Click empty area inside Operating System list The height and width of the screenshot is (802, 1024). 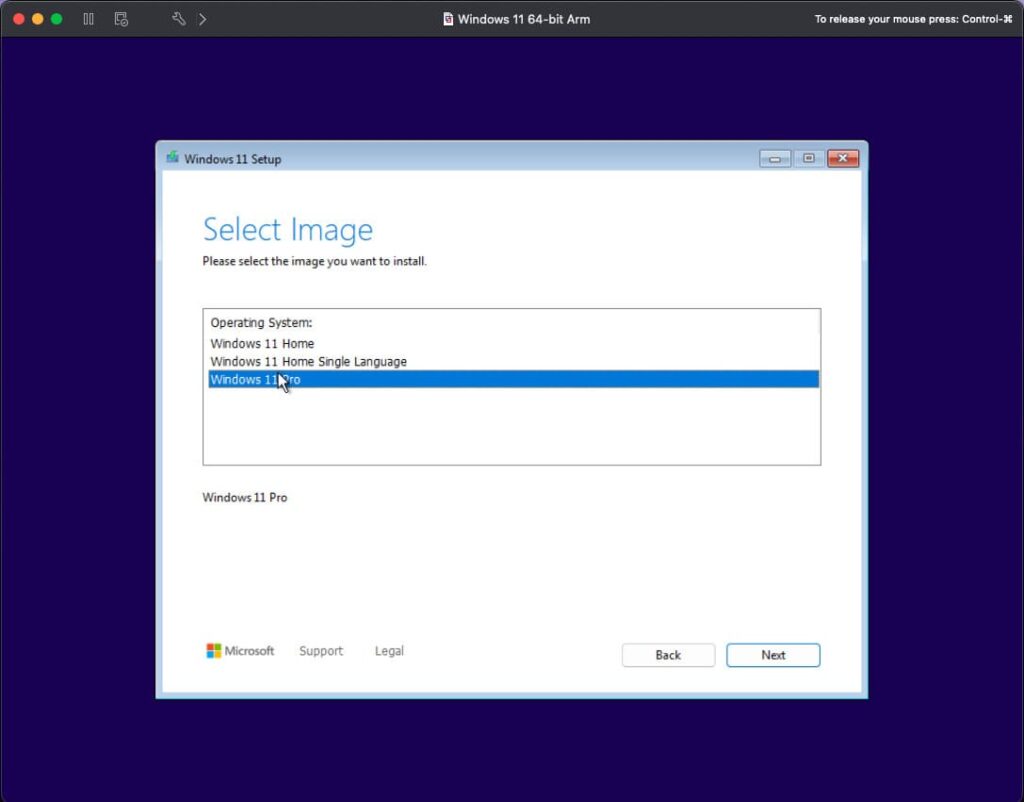coord(510,430)
